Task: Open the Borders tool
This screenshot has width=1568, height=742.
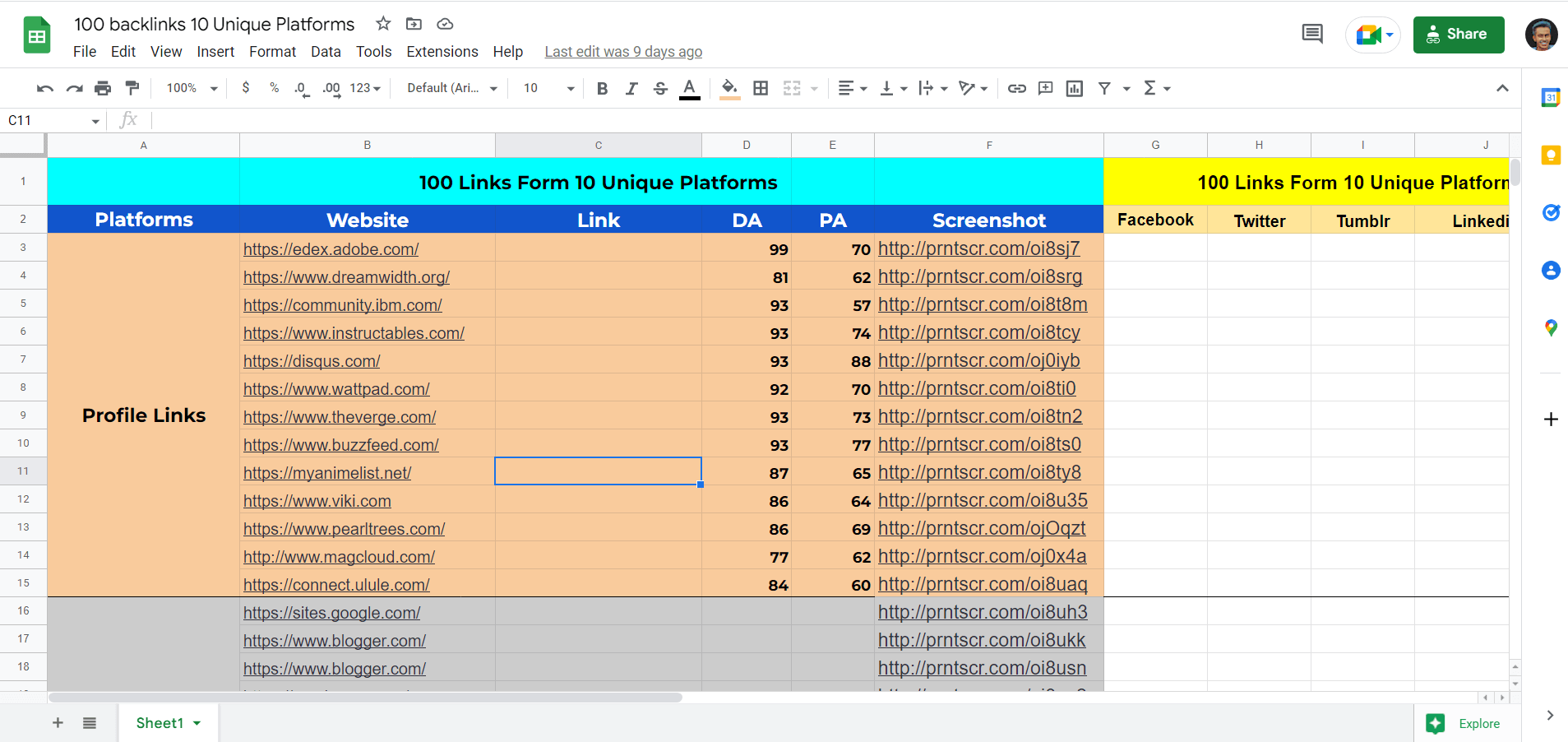Action: tap(761, 88)
